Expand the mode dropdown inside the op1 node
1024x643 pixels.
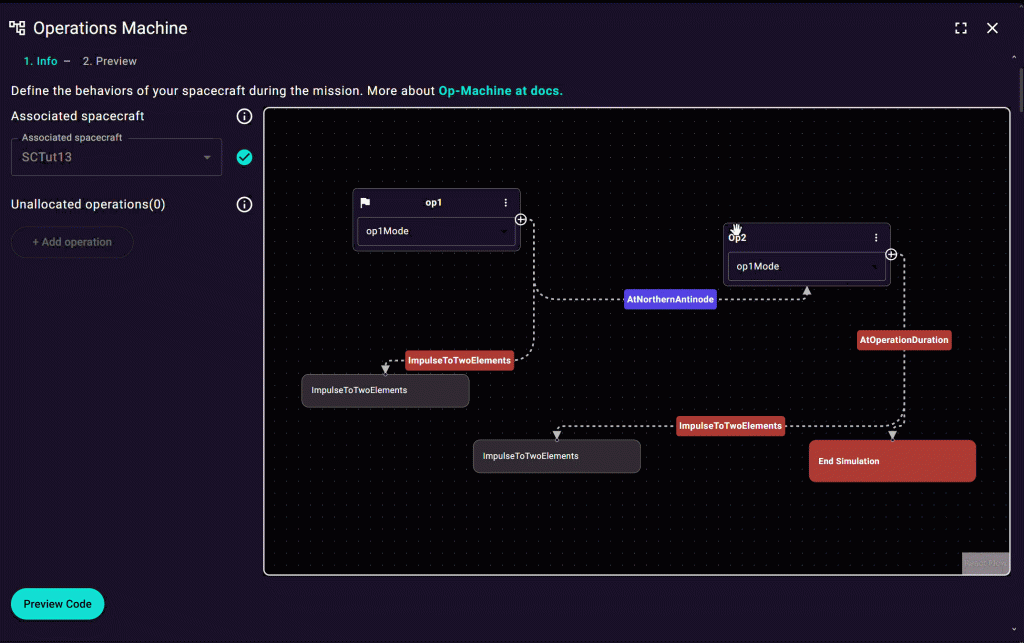(x=436, y=232)
